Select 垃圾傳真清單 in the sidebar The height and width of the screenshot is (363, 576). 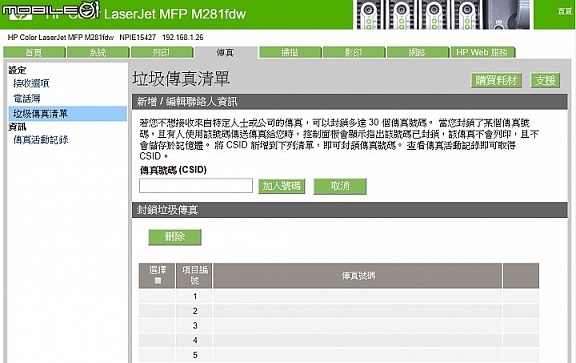point(67,114)
